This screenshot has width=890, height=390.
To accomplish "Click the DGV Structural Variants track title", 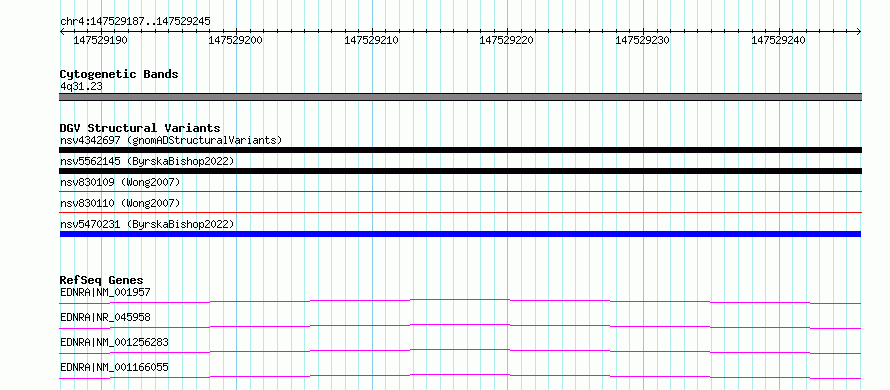I will click(x=140, y=128).
